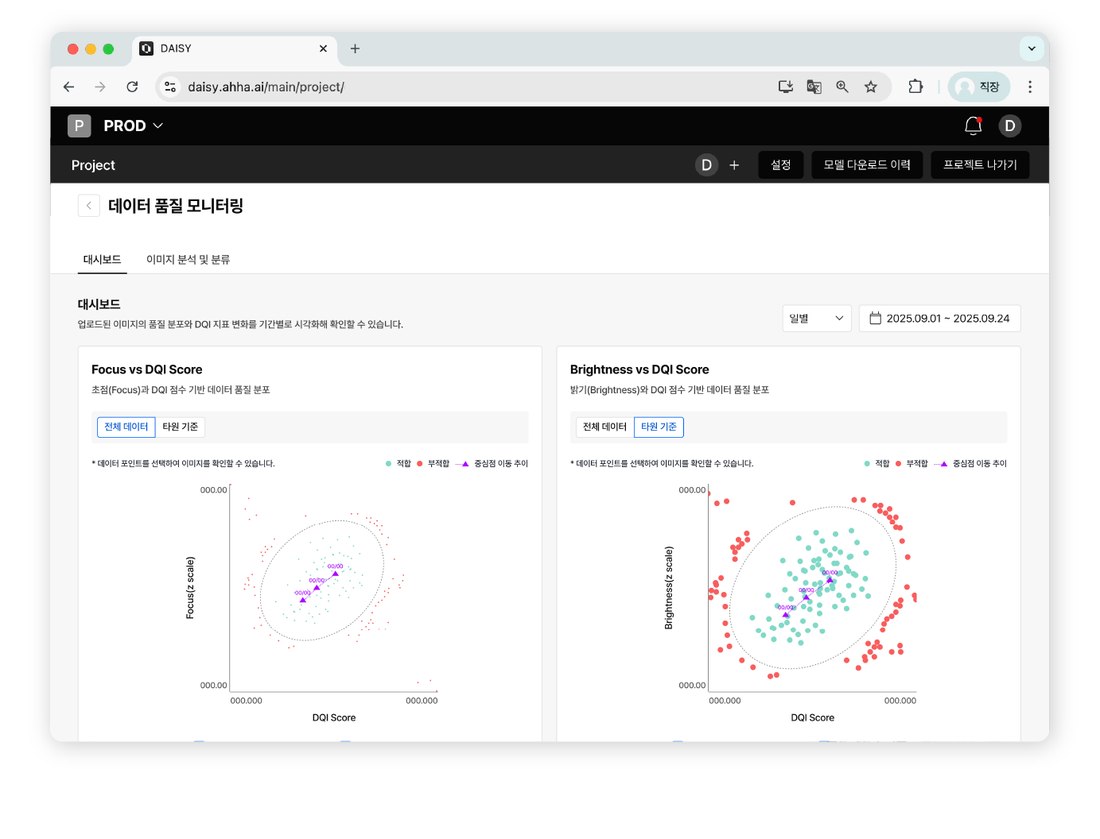Screen dimensions: 1100x839
Task: Go back using the browser back arrow
Action: click(69, 87)
